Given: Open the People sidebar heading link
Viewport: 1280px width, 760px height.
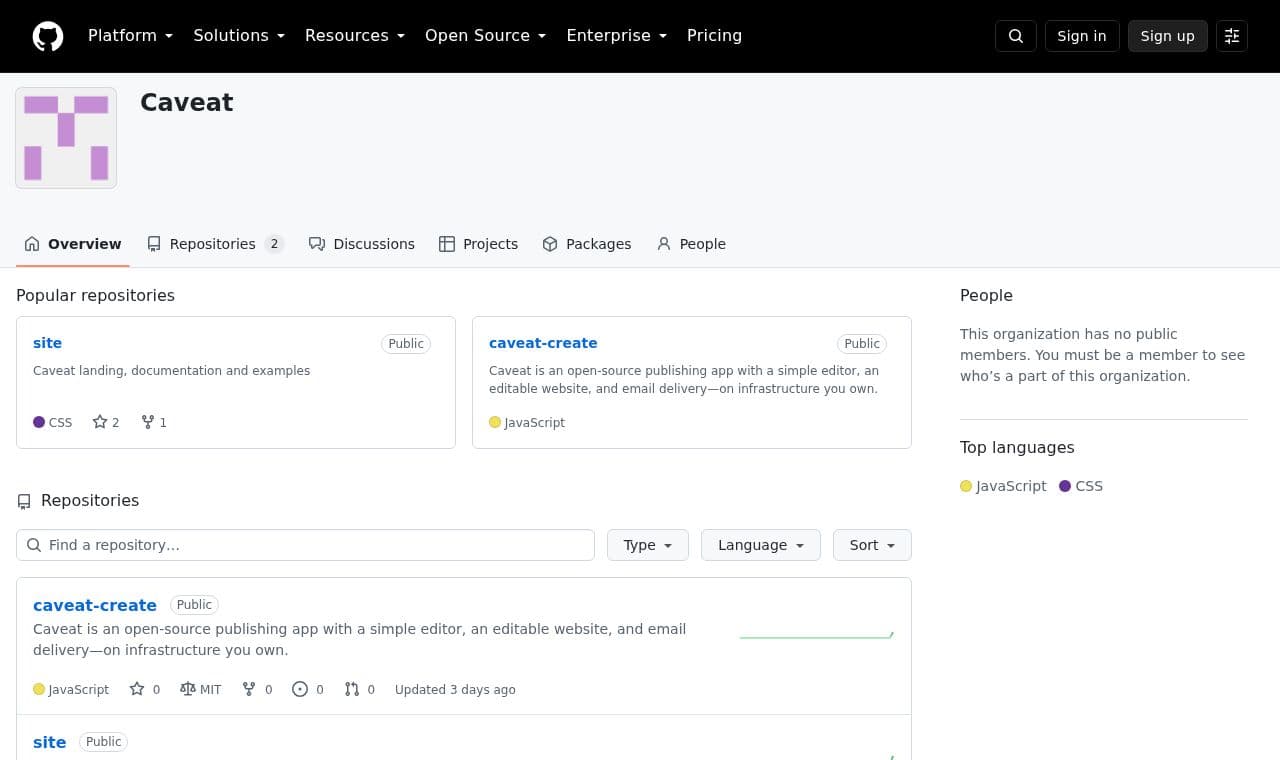Looking at the screenshot, I should 986,295.
